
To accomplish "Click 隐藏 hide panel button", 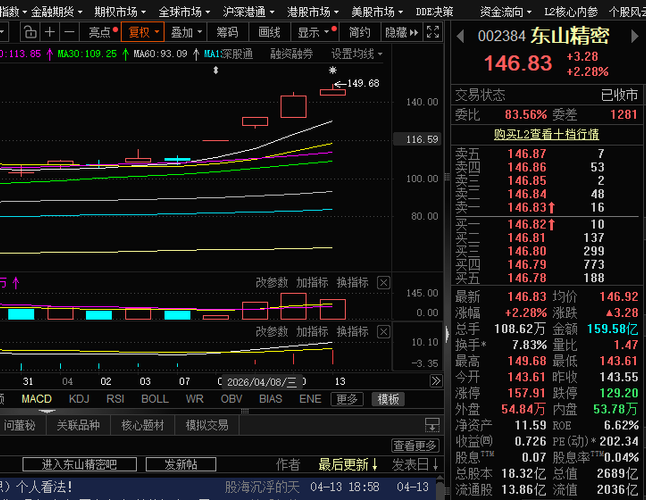I will pyautogui.click(x=401, y=32).
